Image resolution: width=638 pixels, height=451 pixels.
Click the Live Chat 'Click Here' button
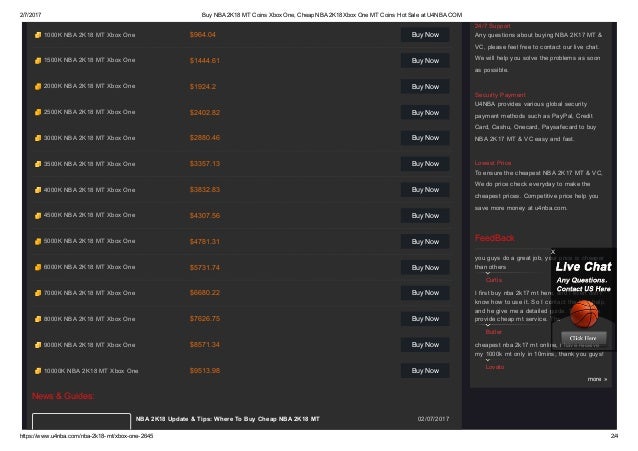coord(583,338)
